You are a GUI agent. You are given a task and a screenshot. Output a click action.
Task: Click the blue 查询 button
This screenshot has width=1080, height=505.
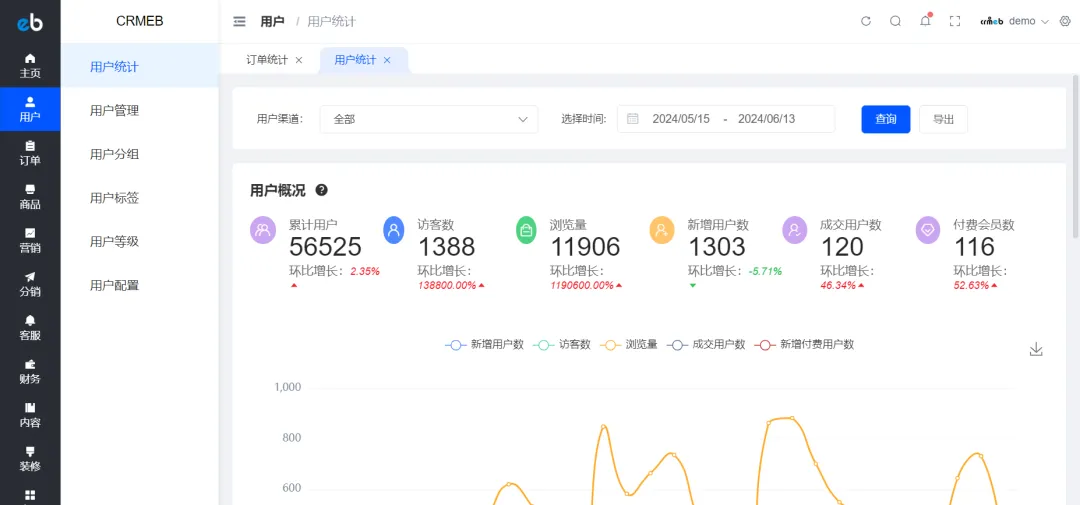point(885,119)
